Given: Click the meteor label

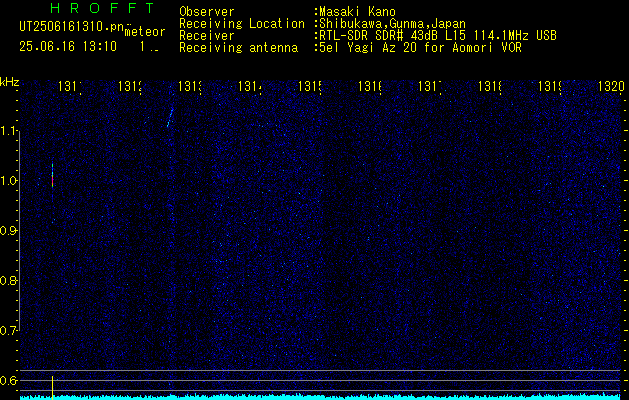Looking at the screenshot, I should click(145, 32).
